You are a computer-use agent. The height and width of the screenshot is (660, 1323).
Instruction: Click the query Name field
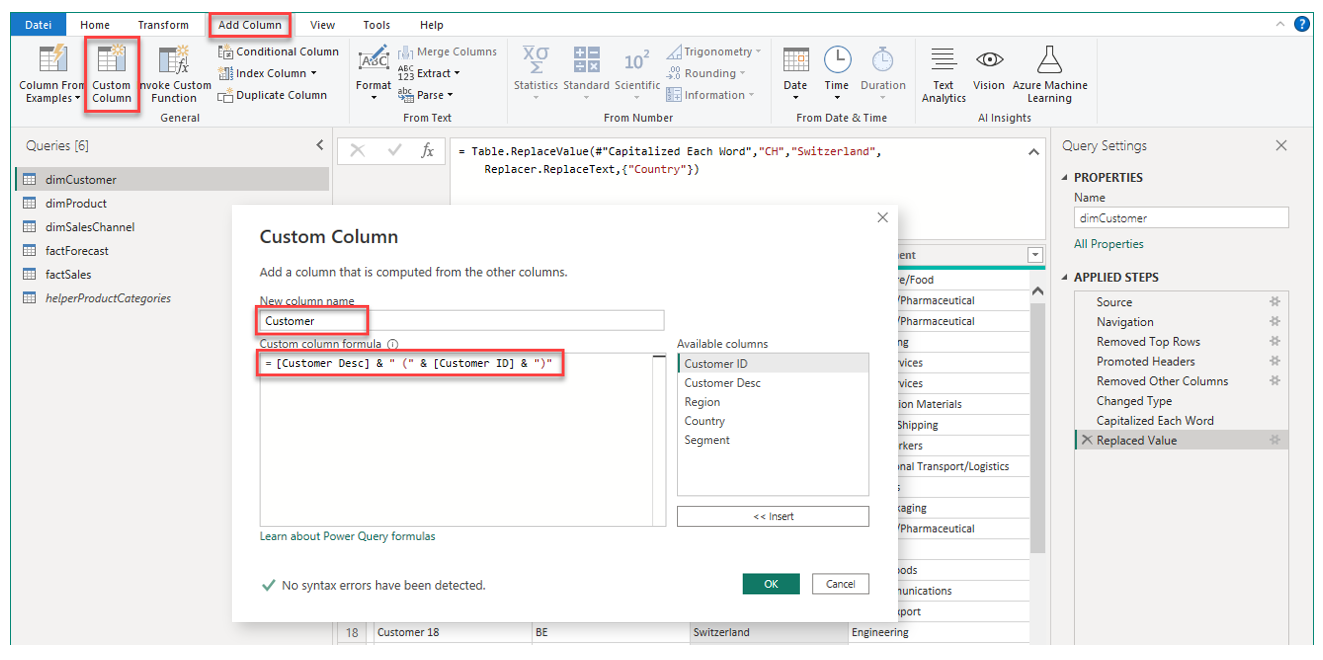pos(1181,218)
